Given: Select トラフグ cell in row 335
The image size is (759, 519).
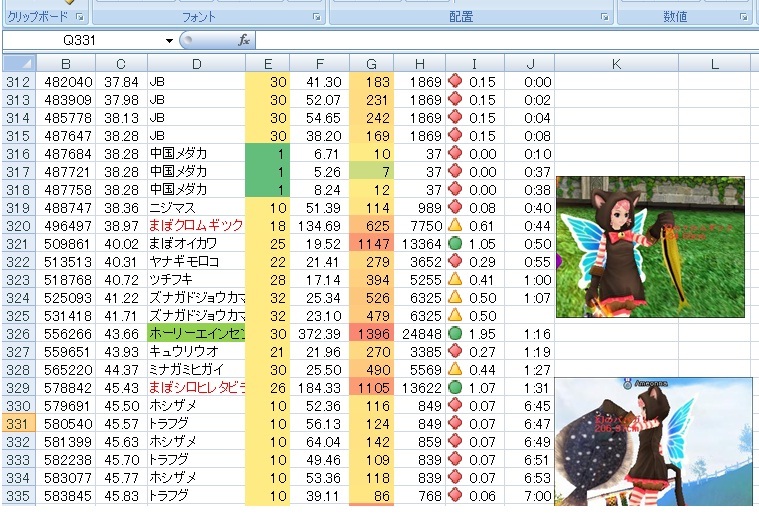Looking at the screenshot, I should [x=197, y=496].
